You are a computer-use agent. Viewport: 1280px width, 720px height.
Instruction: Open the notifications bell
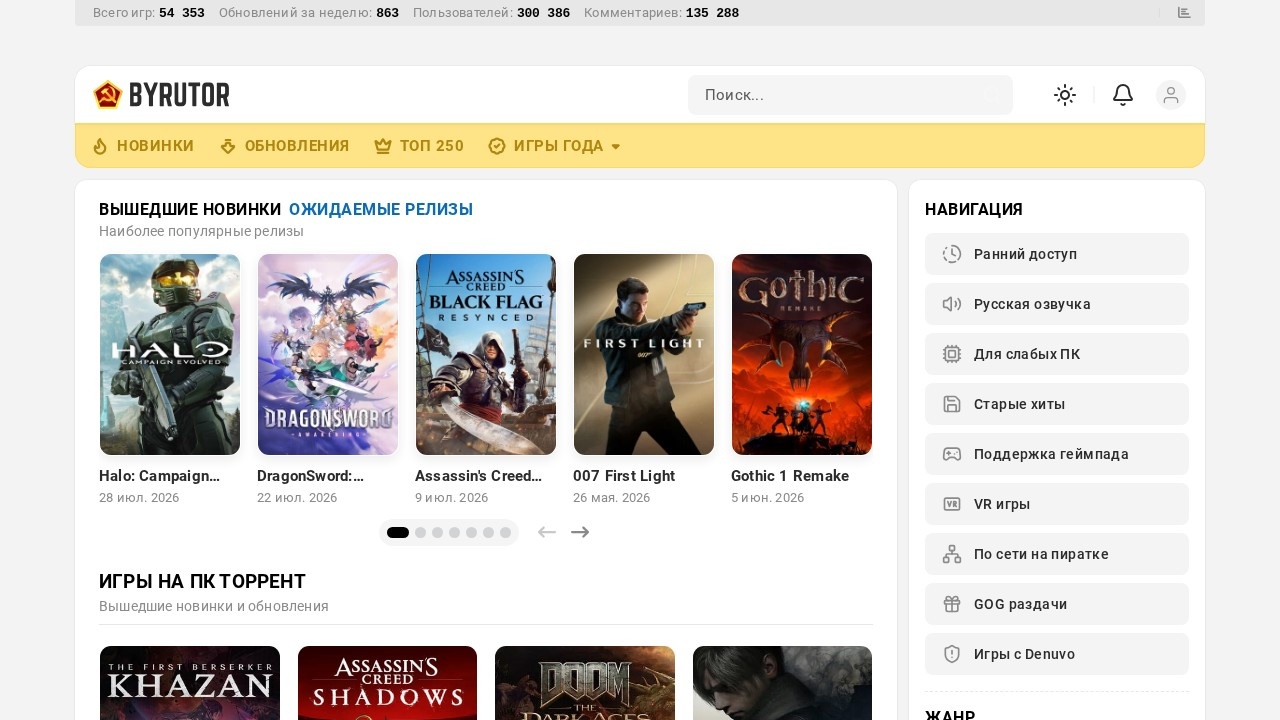tap(1123, 95)
